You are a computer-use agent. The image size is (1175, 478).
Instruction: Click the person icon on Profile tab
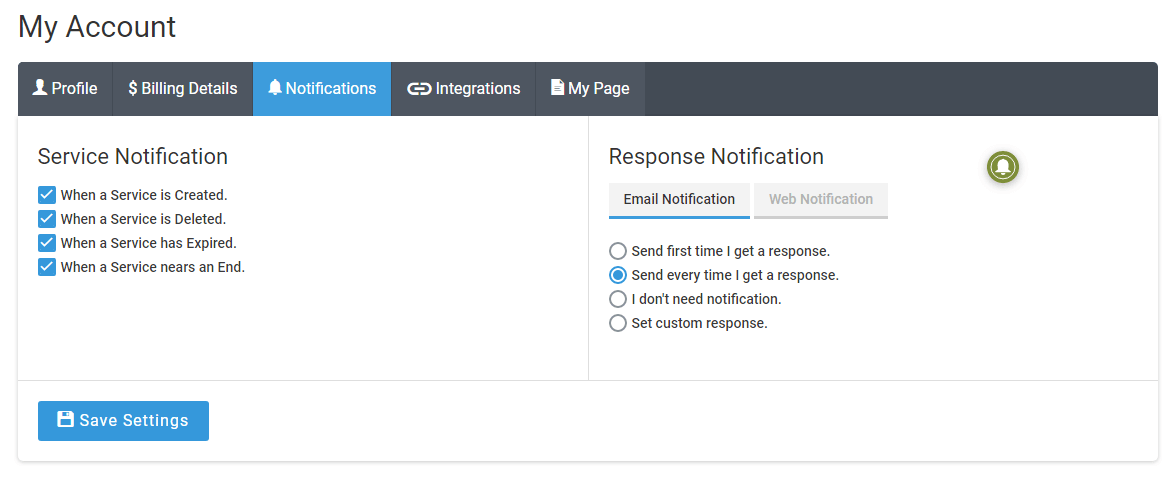point(40,88)
